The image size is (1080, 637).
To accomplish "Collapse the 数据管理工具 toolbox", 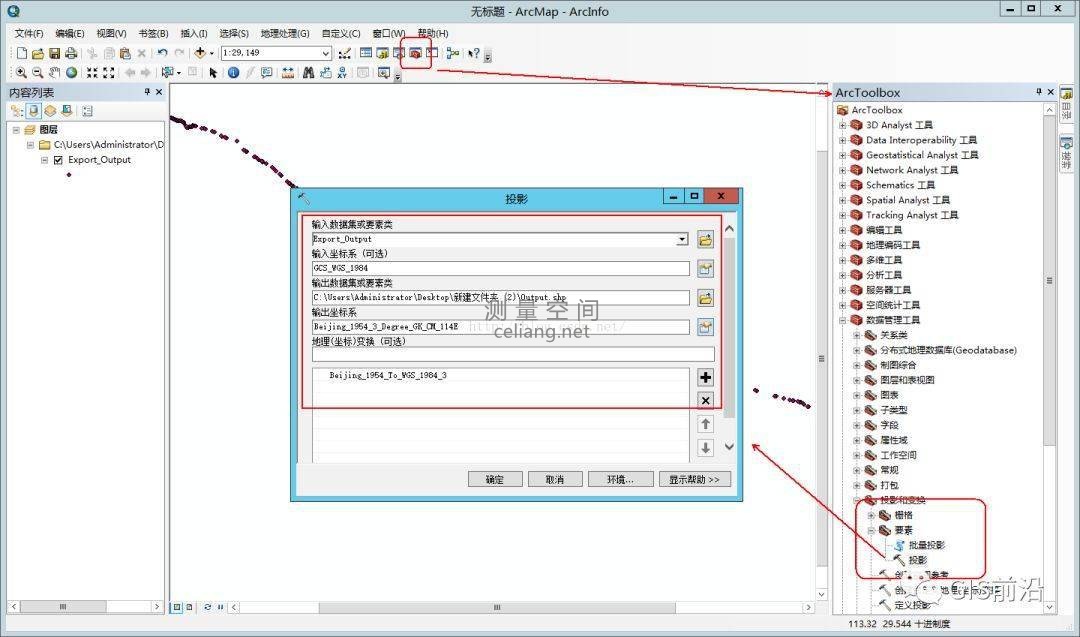I will (x=842, y=320).
